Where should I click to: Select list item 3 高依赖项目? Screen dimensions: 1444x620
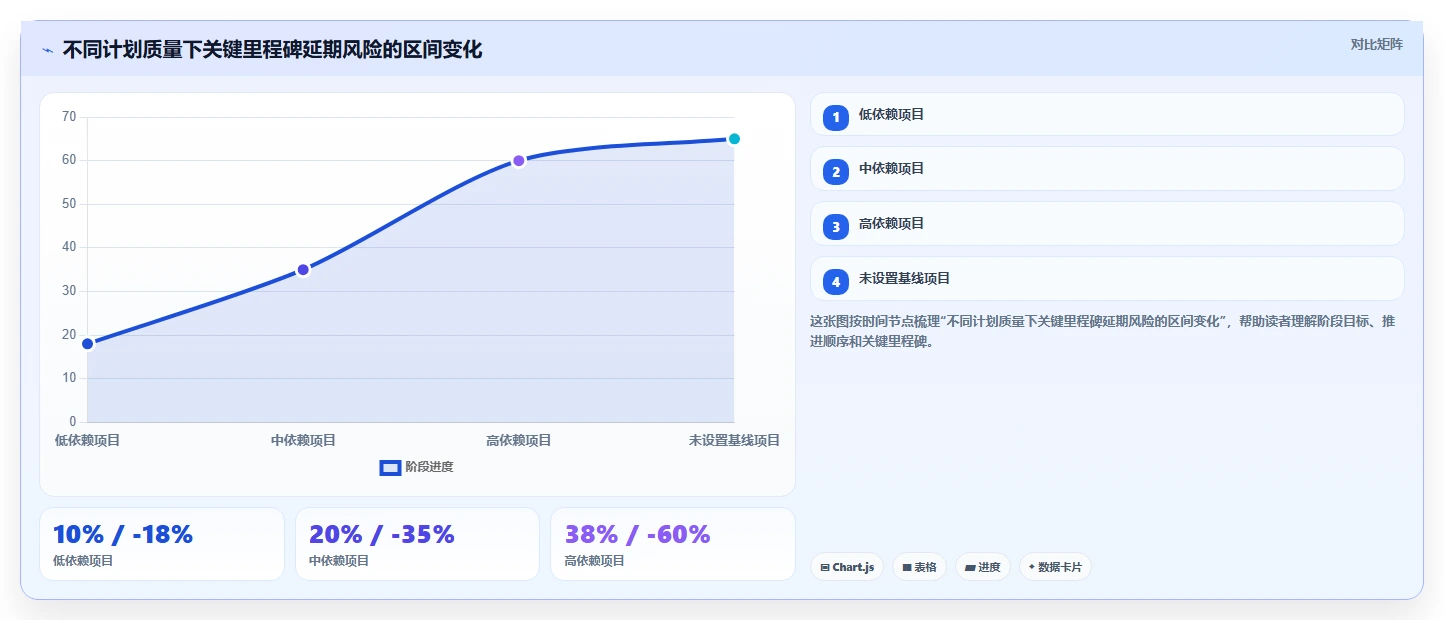pyautogui.click(x=1107, y=224)
